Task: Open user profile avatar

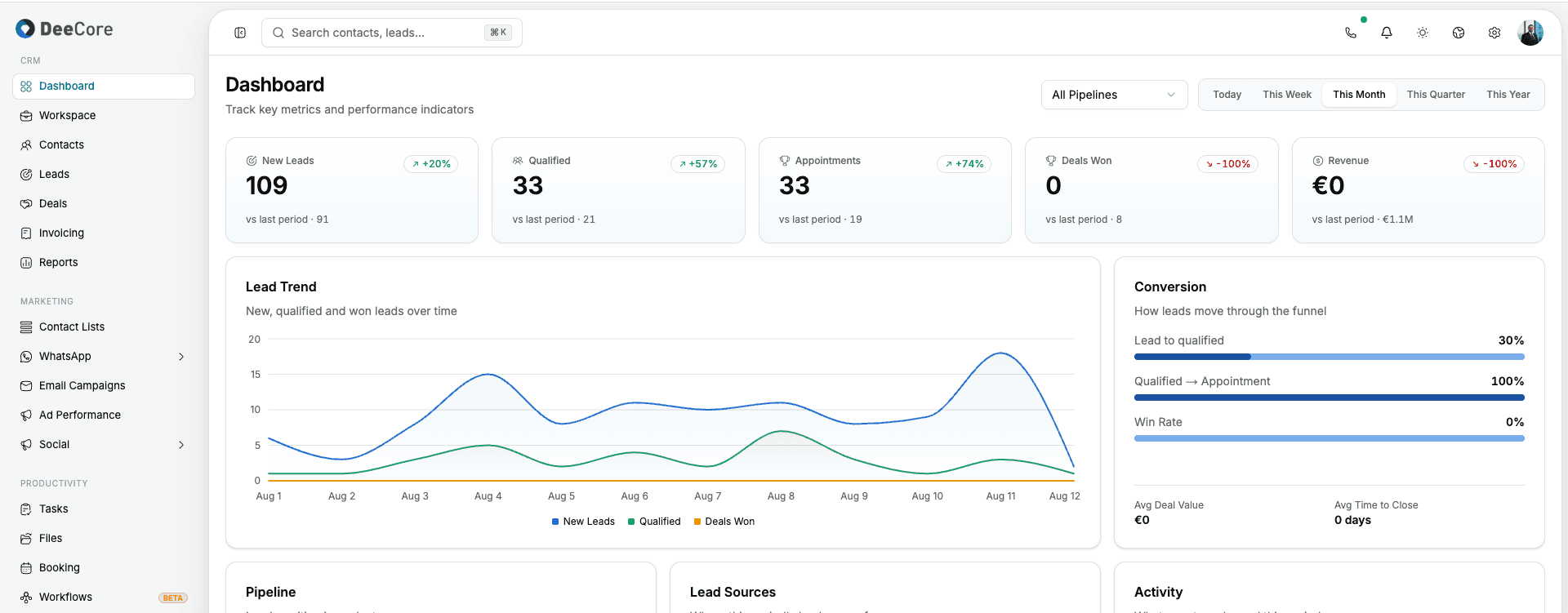Action: pos(1530,33)
